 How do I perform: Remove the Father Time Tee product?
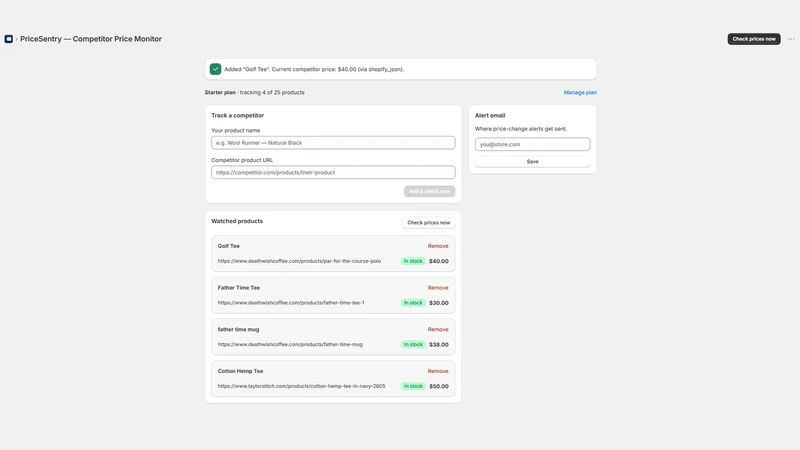coord(438,288)
